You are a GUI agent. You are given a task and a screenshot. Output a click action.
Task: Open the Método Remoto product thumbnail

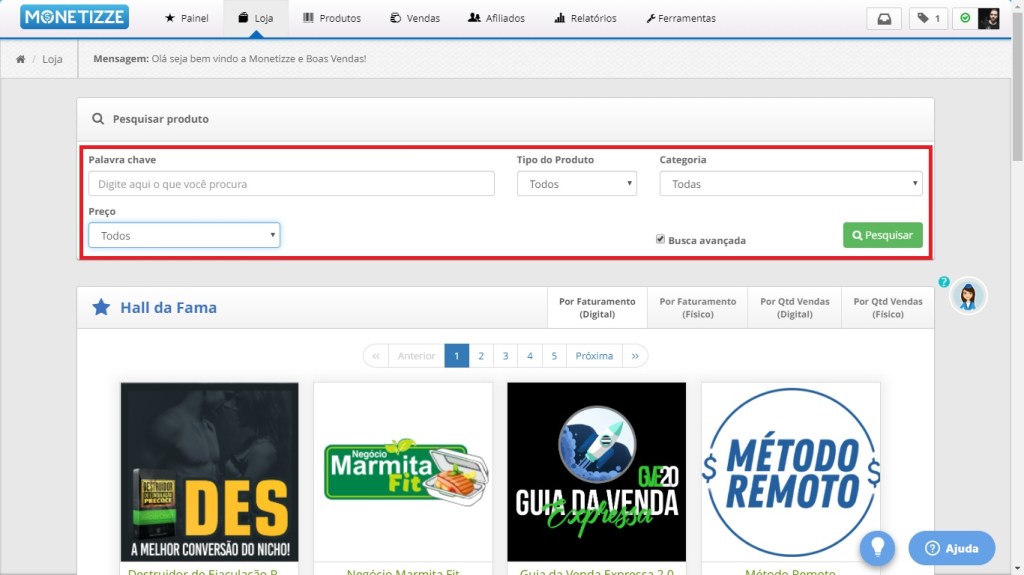coord(790,472)
